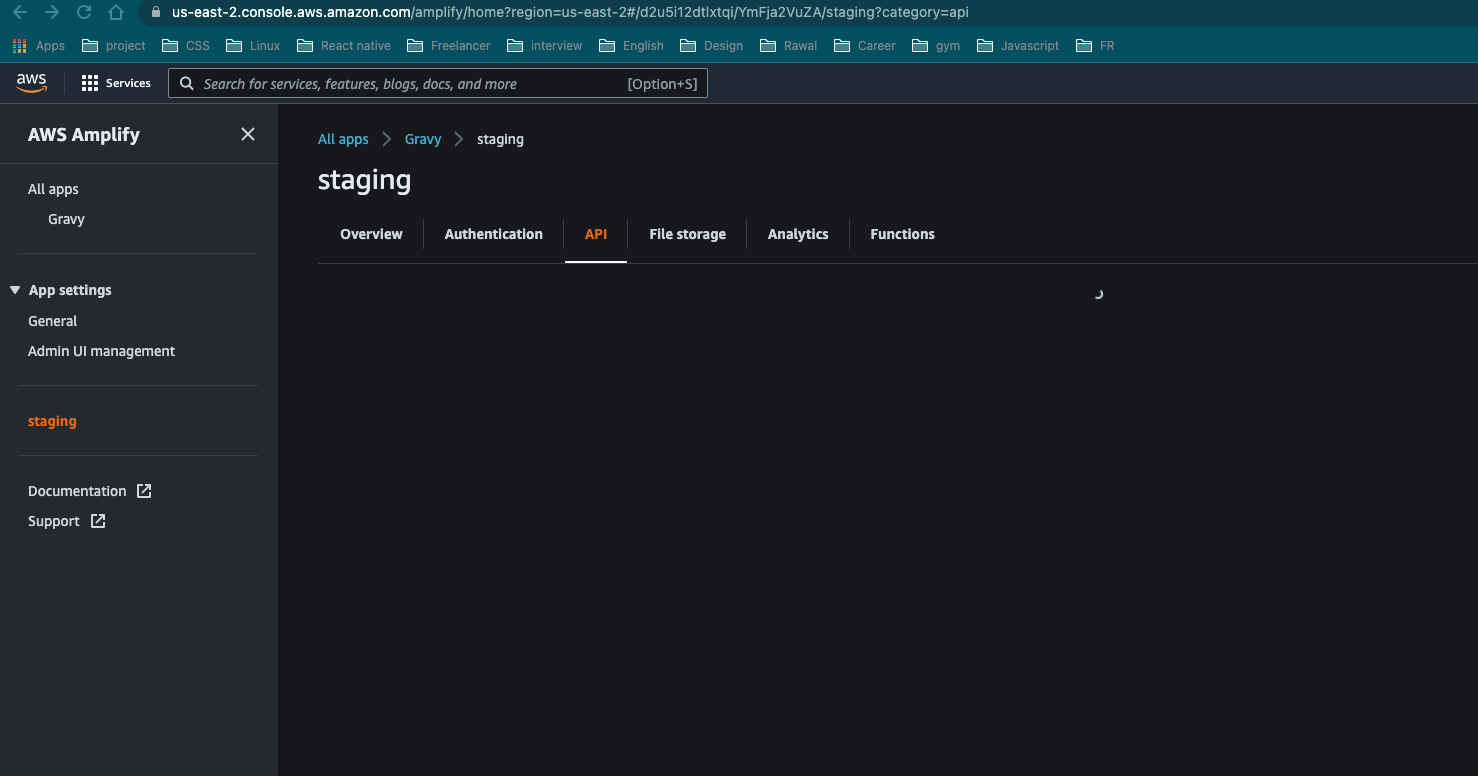Viewport: 1478px width, 776px height.
Task: Switch to the Analytics tab
Action: (x=797, y=234)
